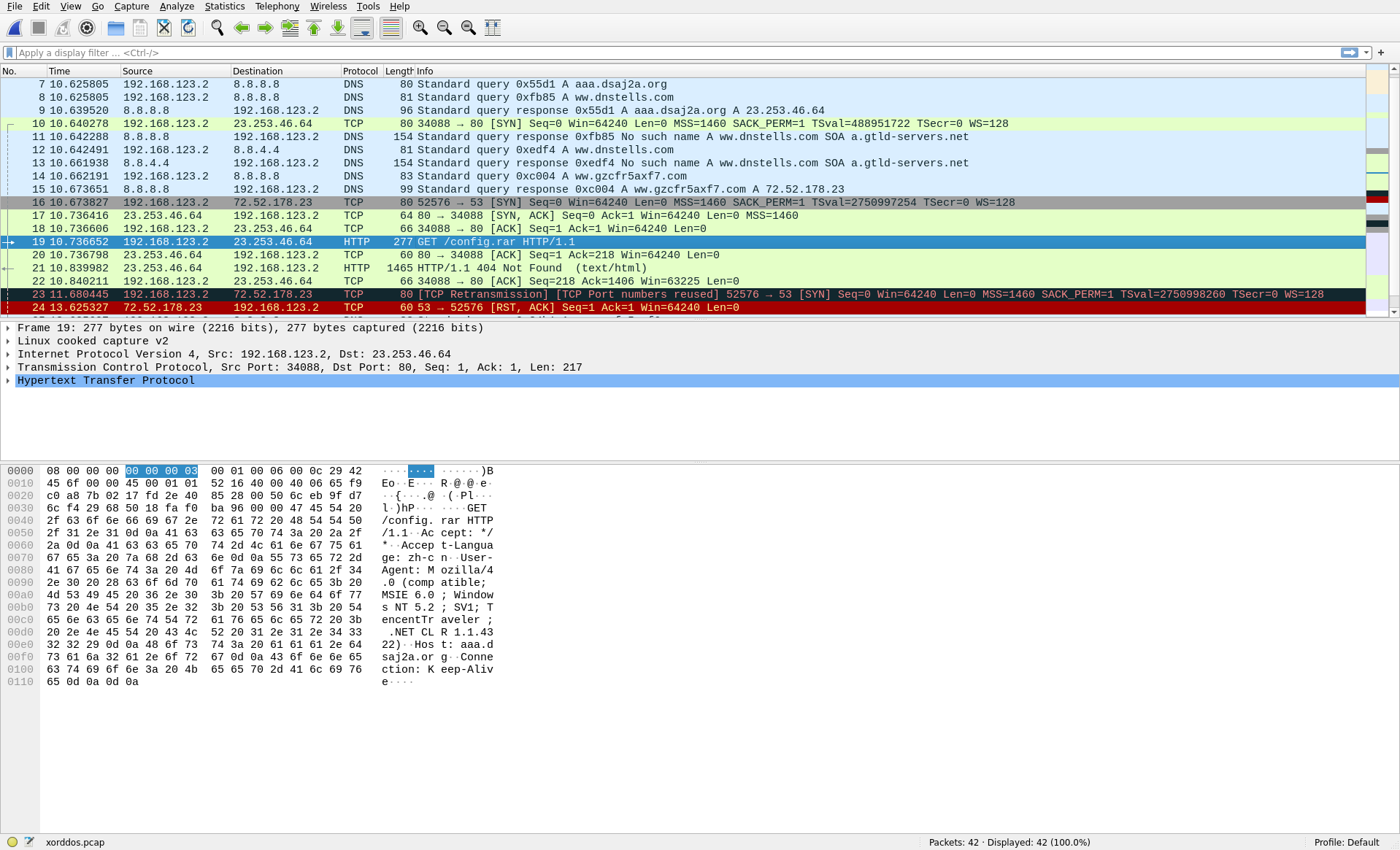Toggle auto-scroll during live capture
Viewport: 1400px width, 850px height.
[362, 28]
